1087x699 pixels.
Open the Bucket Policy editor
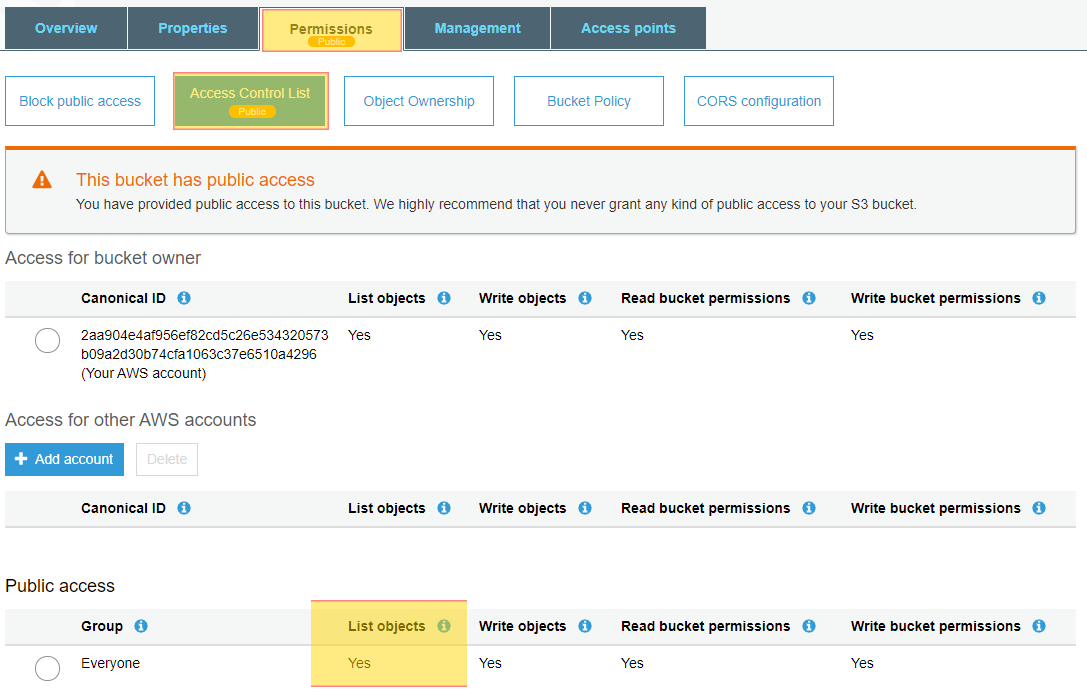pos(589,101)
